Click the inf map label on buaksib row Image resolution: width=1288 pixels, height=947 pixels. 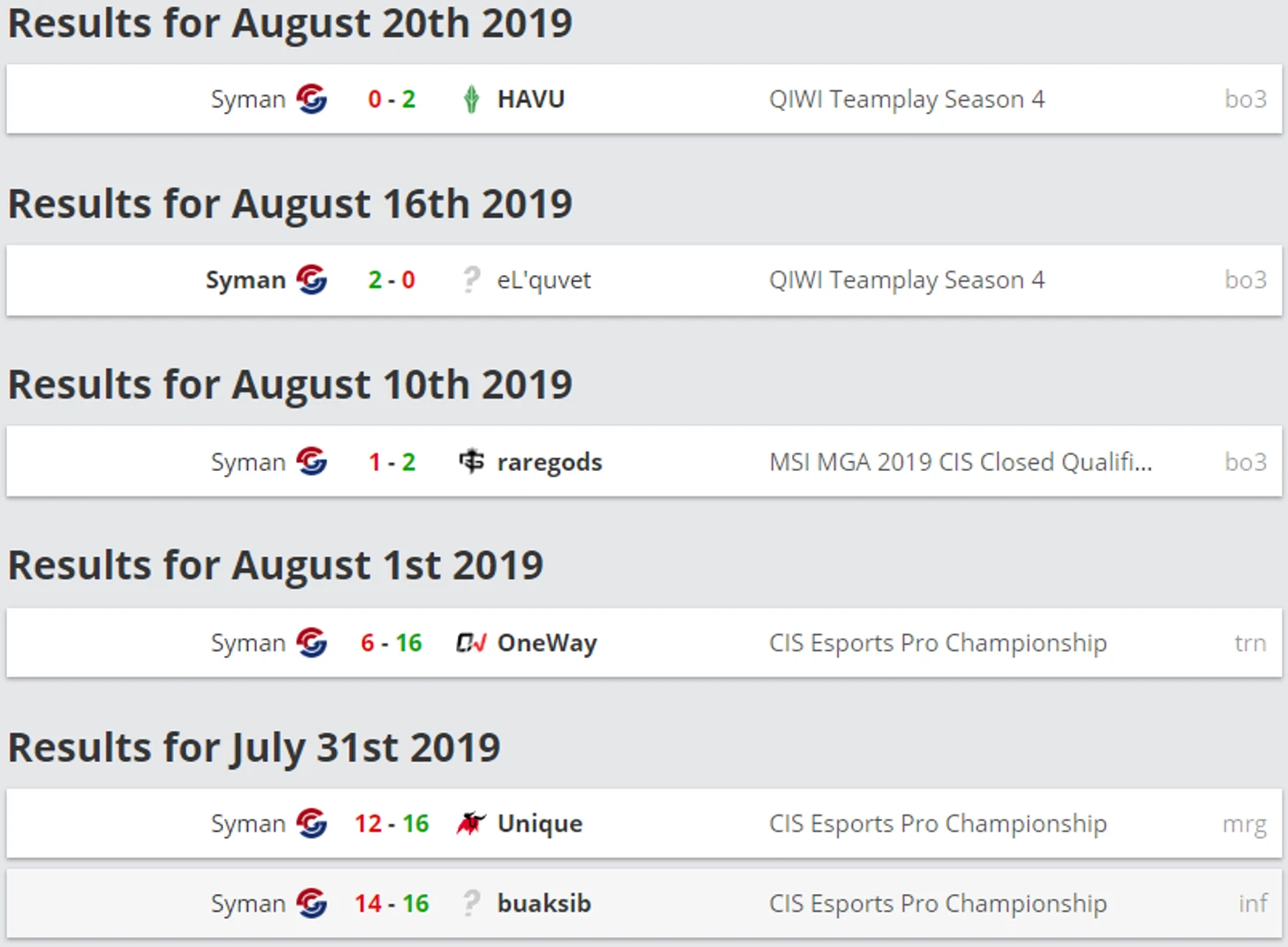click(1253, 903)
